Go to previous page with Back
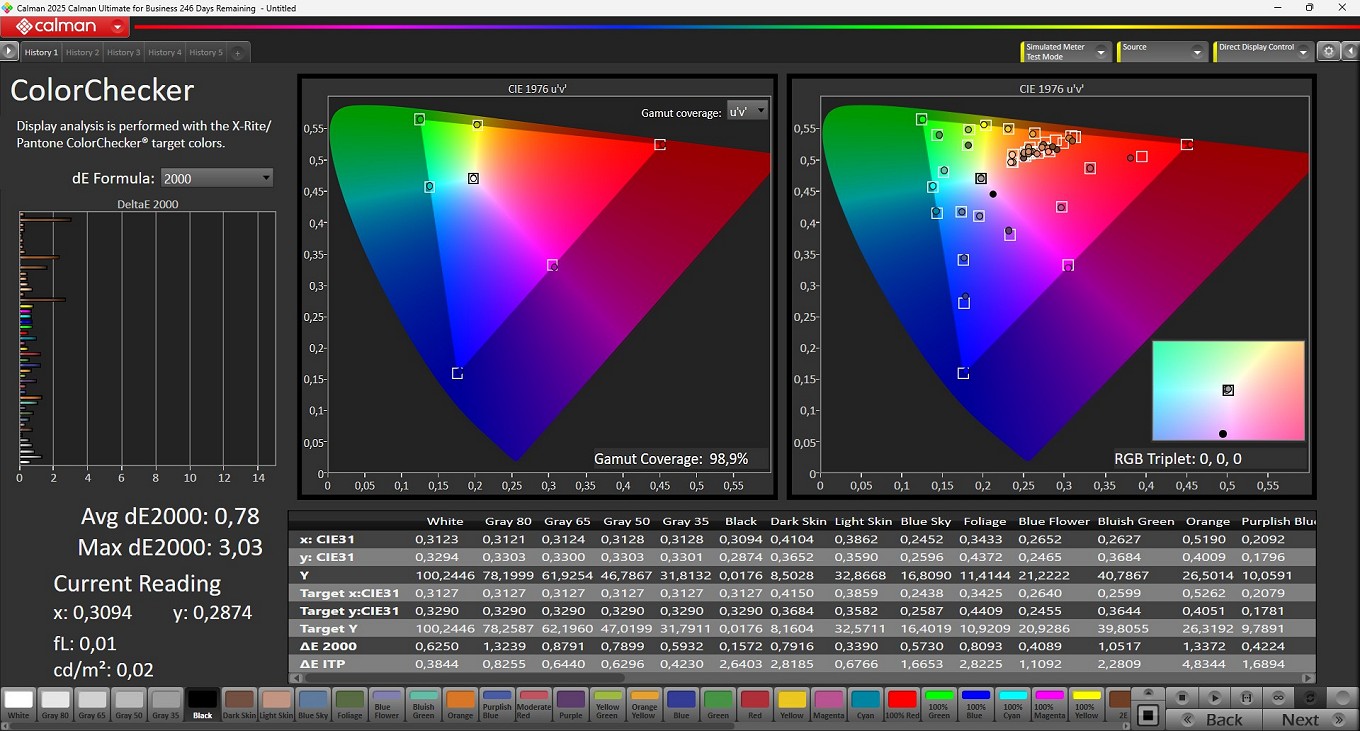The height and width of the screenshot is (731, 1360). pos(1213,719)
